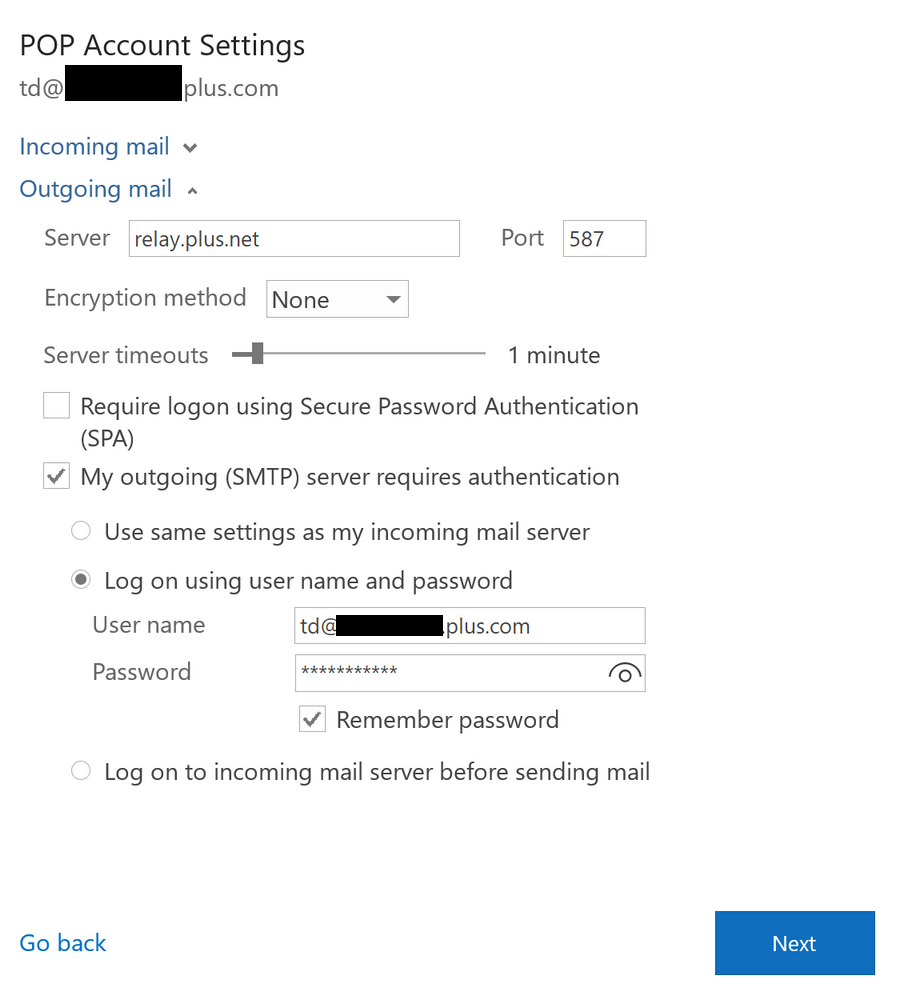Expand the Incoming mail section heading
This screenshot has width=901, height=999.
pyautogui.click(x=94, y=147)
